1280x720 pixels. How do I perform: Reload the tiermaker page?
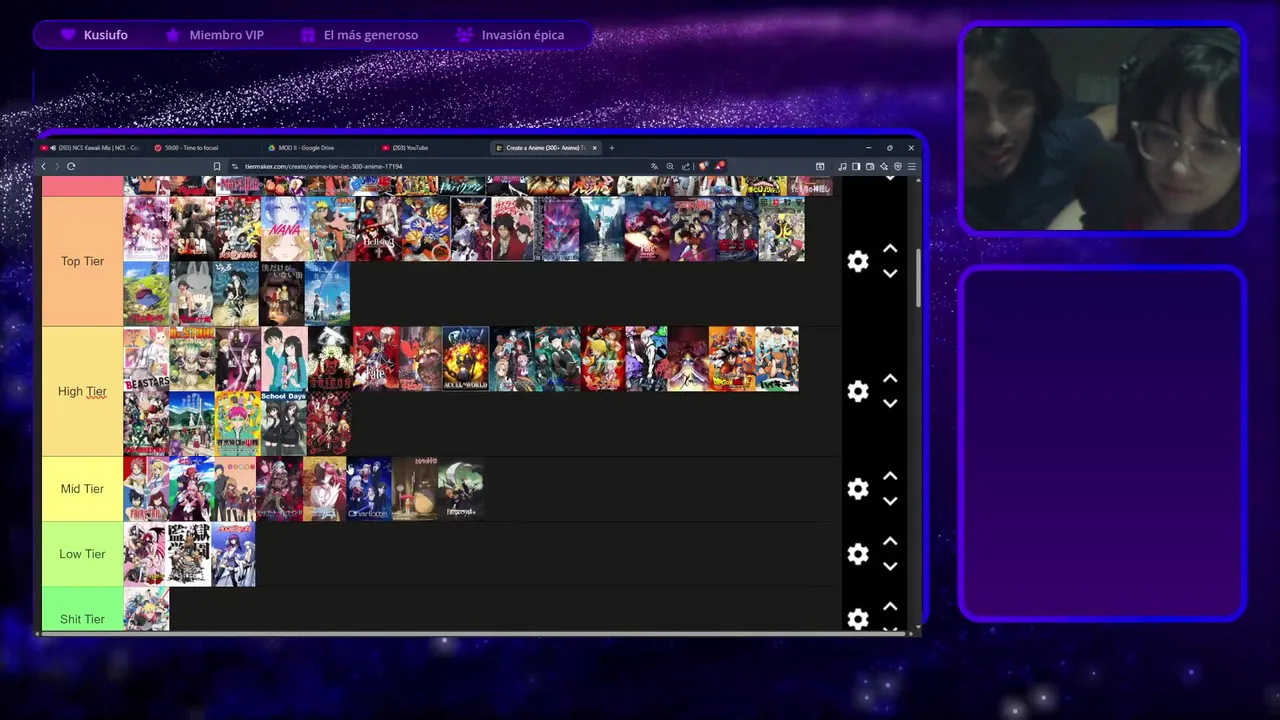[x=71, y=166]
